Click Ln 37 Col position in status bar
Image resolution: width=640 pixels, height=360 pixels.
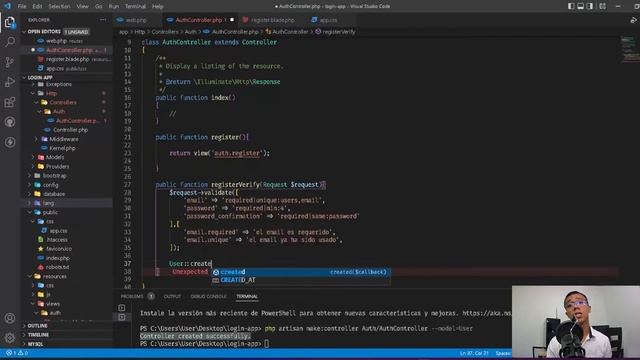pyautogui.click(x=474, y=353)
